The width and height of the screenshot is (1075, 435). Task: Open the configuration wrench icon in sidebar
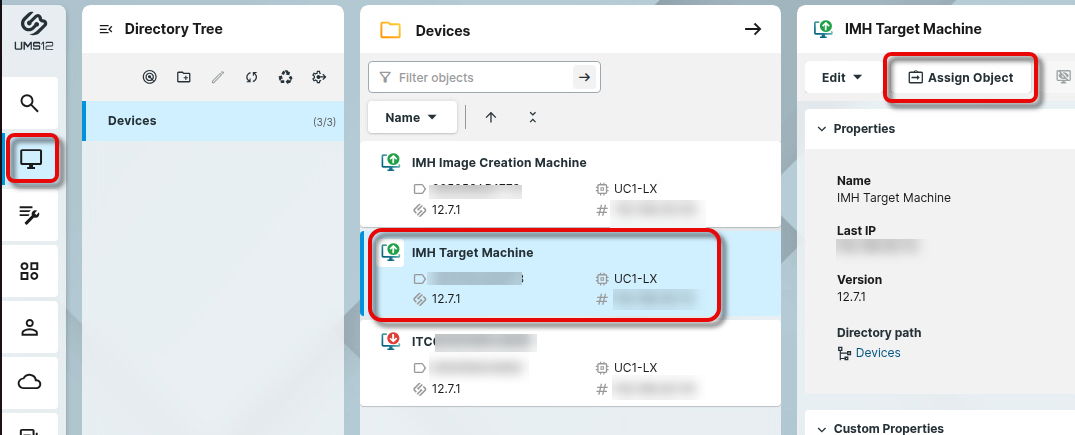click(x=30, y=215)
